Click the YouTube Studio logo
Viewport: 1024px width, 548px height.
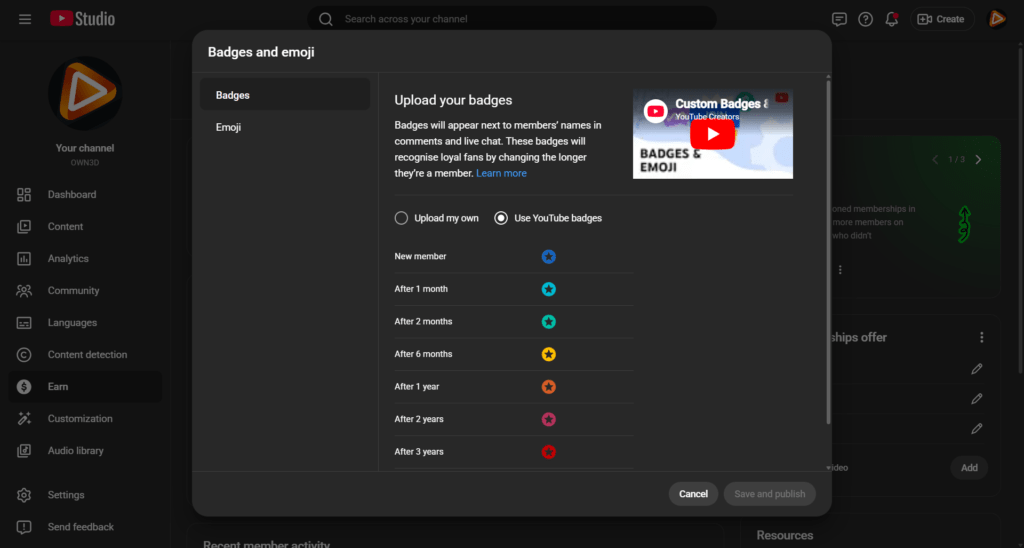[x=82, y=19]
